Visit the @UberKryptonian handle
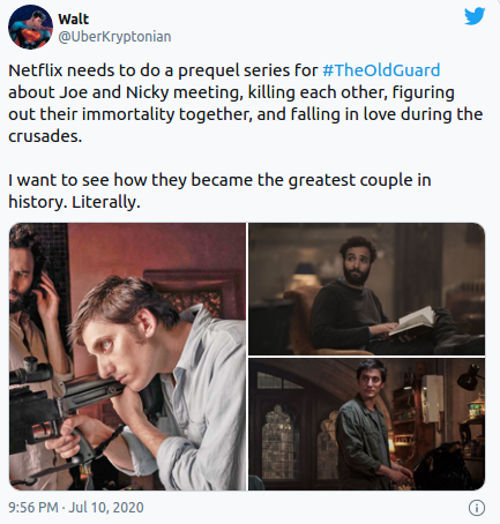Screen dimensions: 500x524 [x=115, y=37]
